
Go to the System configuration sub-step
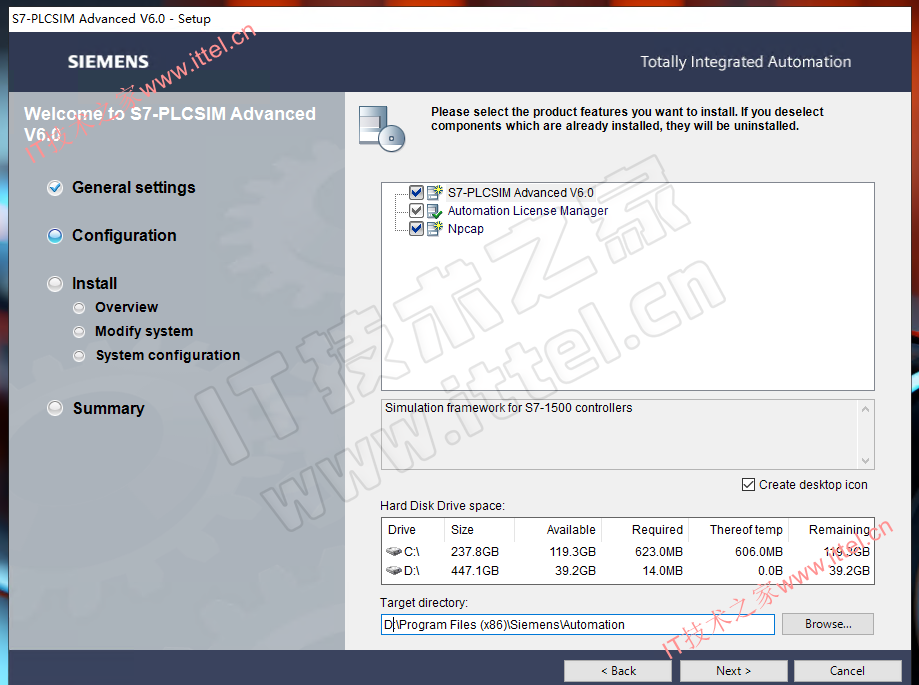[x=168, y=355]
